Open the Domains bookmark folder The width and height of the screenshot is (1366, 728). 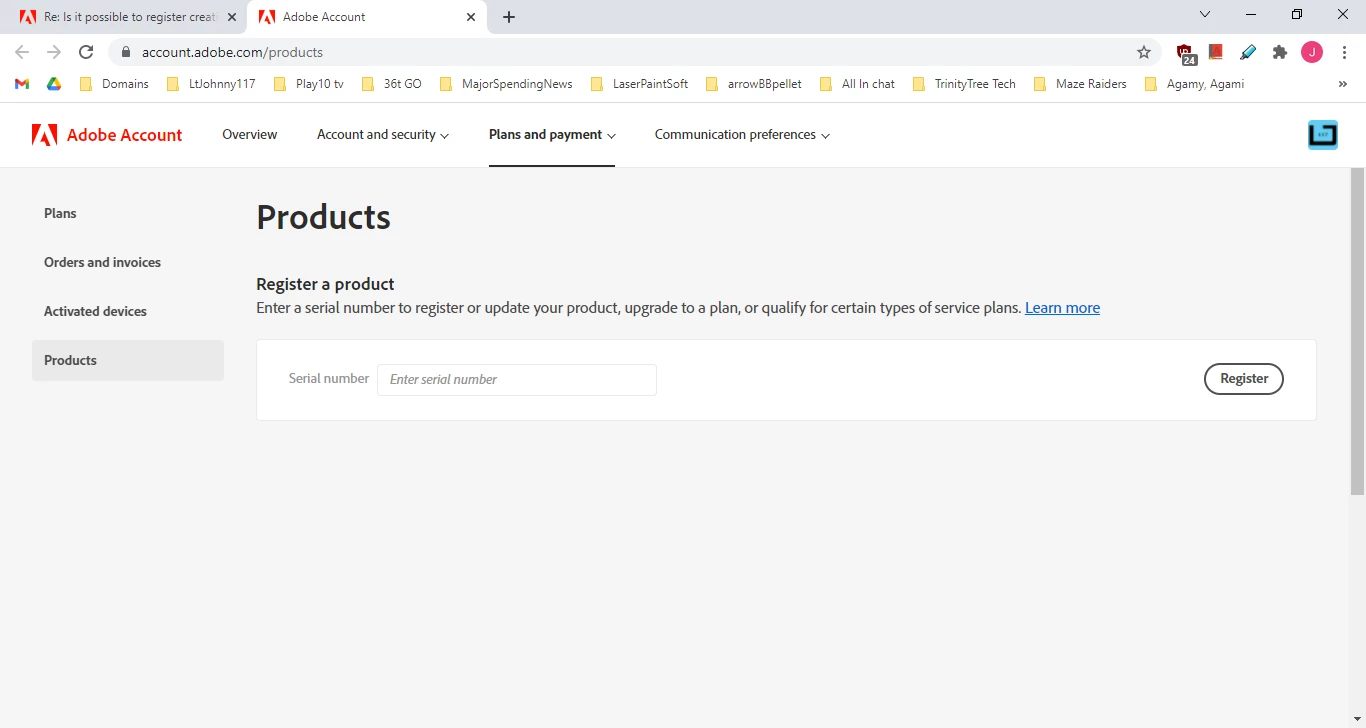pos(114,84)
